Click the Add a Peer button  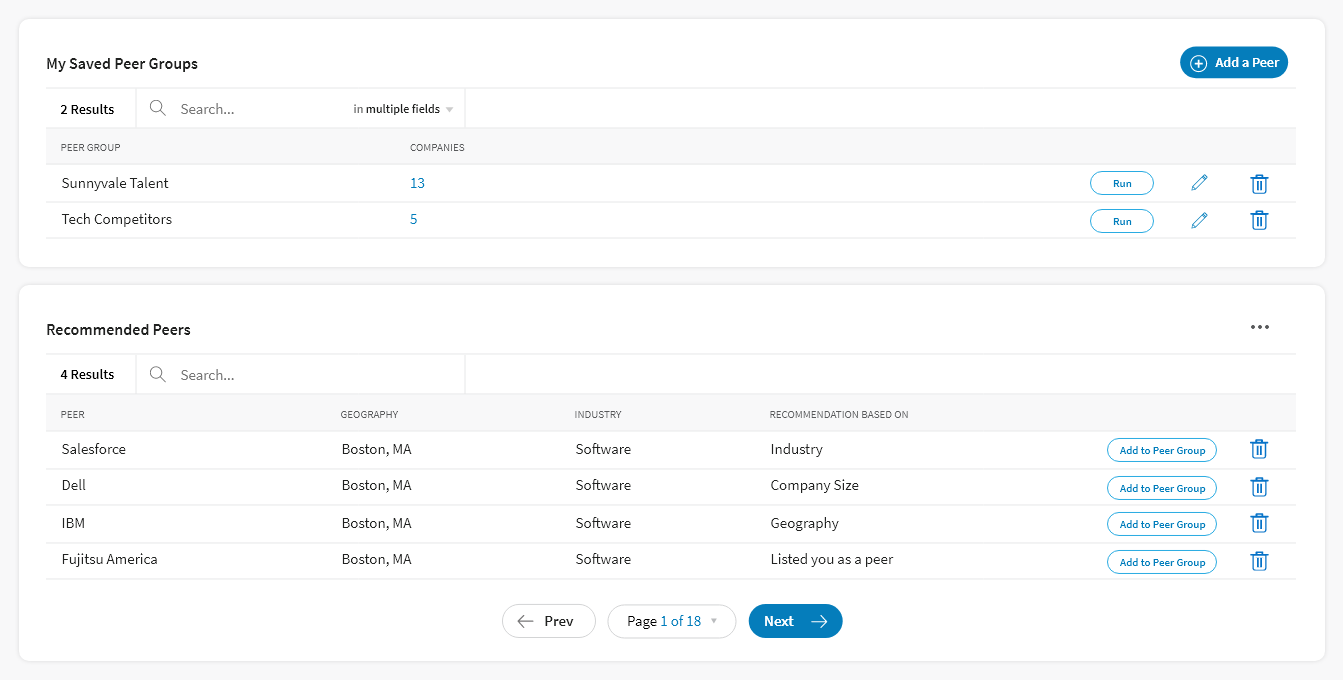(1234, 63)
